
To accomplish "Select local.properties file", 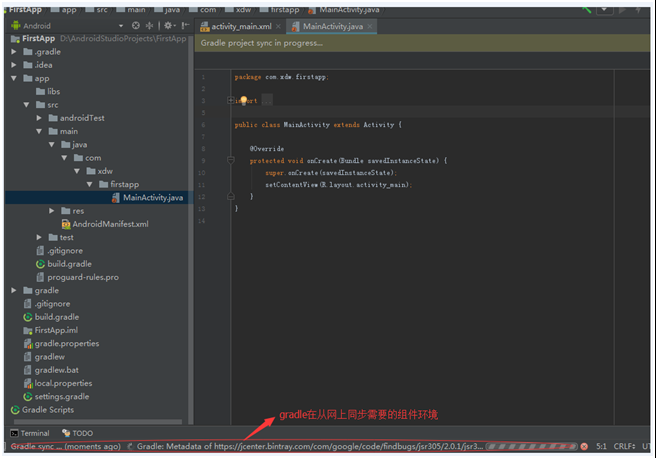I will coord(58,383).
